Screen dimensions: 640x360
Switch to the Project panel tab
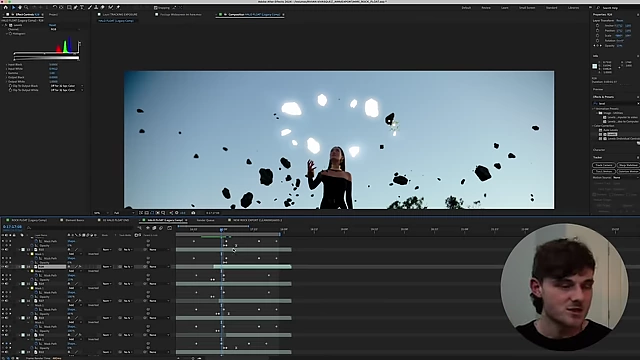(53, 15)
